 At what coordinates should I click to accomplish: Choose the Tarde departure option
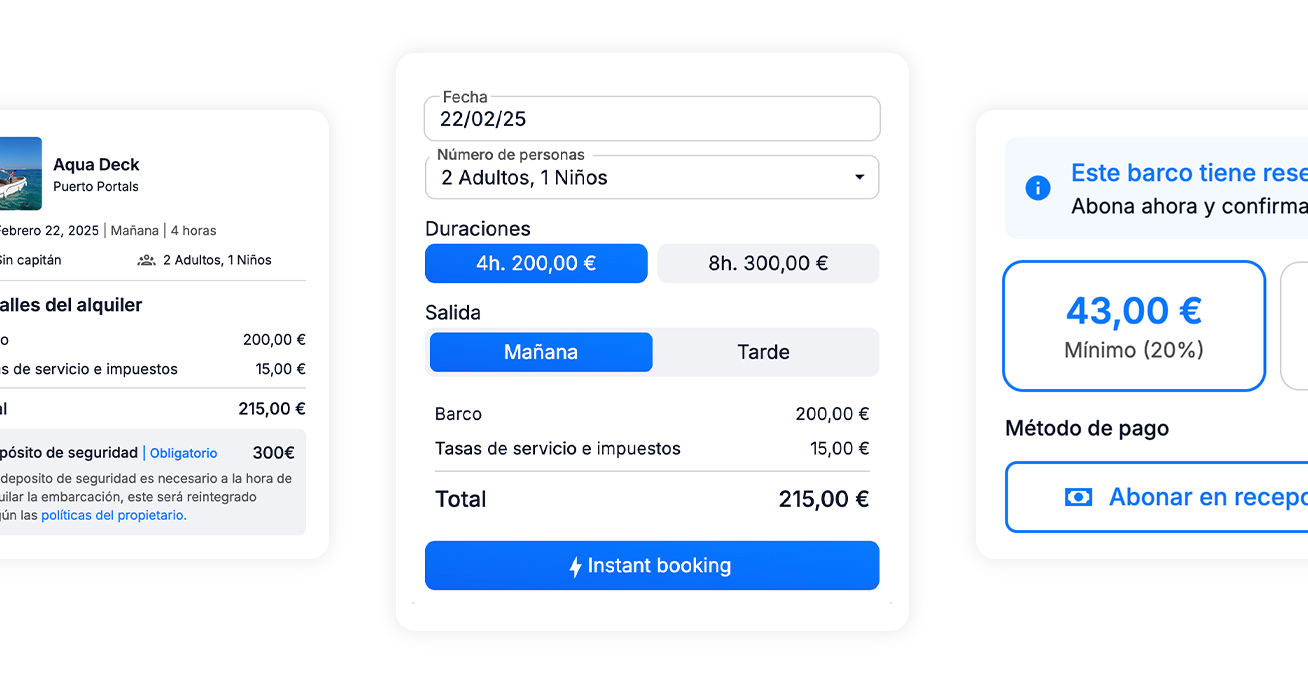(763, 352)
